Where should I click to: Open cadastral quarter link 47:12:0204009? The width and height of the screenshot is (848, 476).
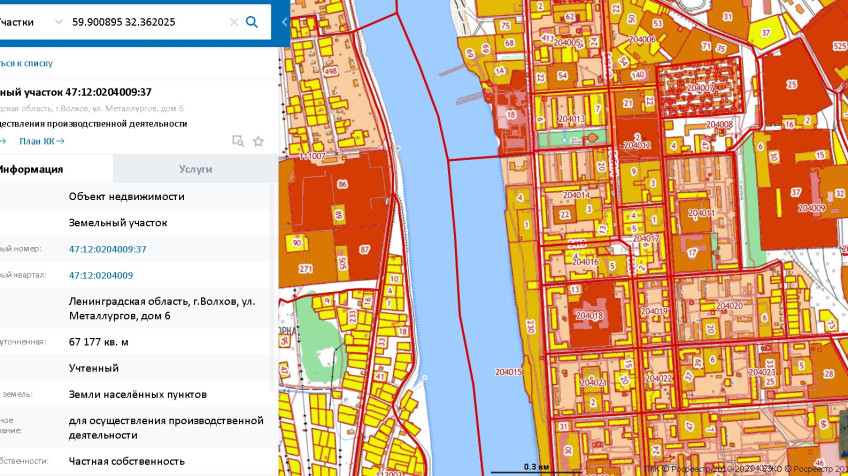pyautogui.click(x=101, y=275)
